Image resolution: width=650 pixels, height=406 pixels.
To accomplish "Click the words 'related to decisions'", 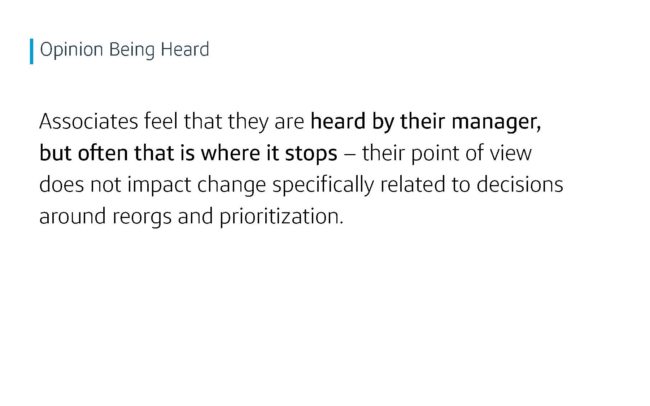I will tap(471, 185).
